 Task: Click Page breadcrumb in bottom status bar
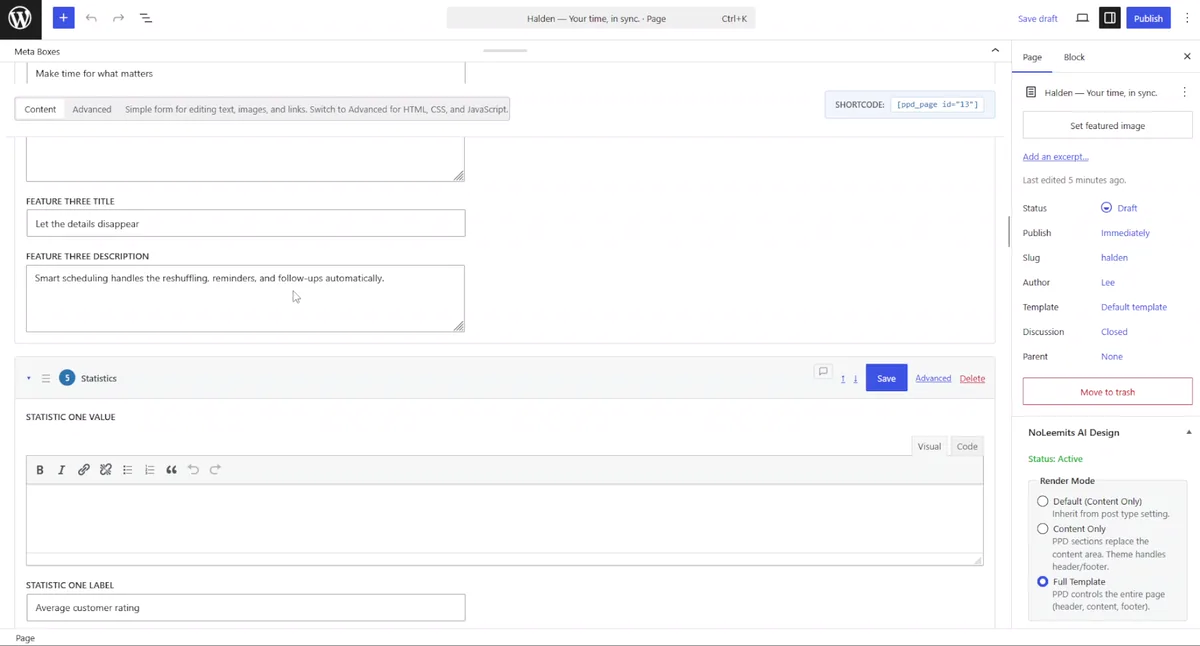(x=25, y=638)
